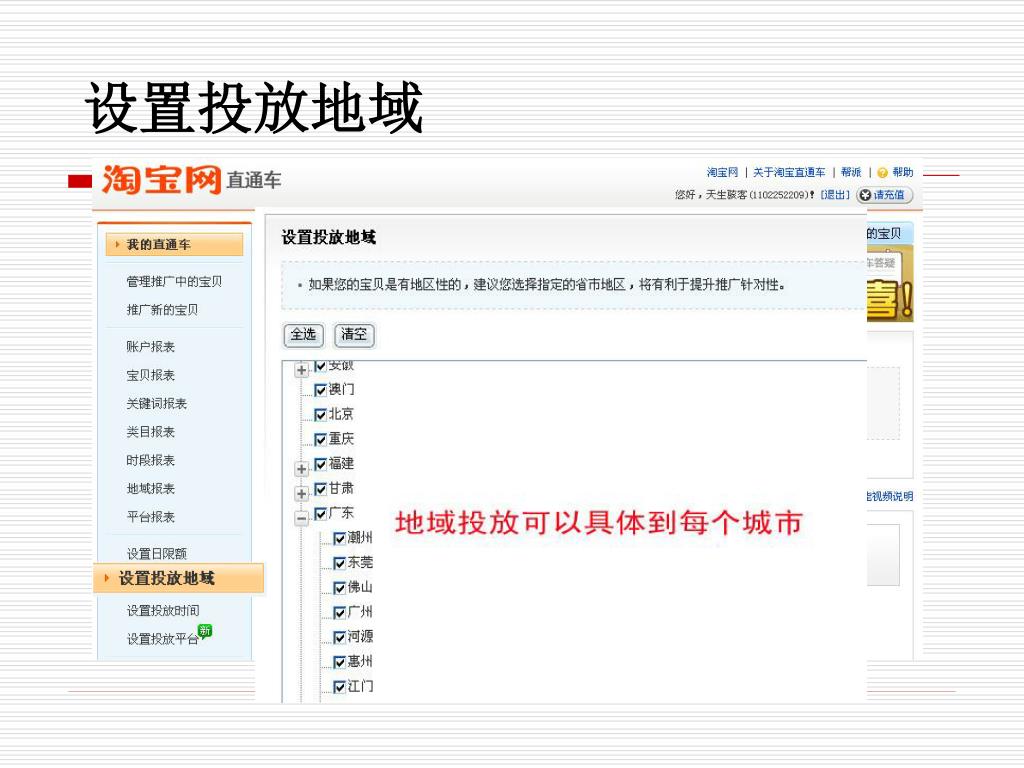Click the green 新 badge icon

tap(205, 631)
